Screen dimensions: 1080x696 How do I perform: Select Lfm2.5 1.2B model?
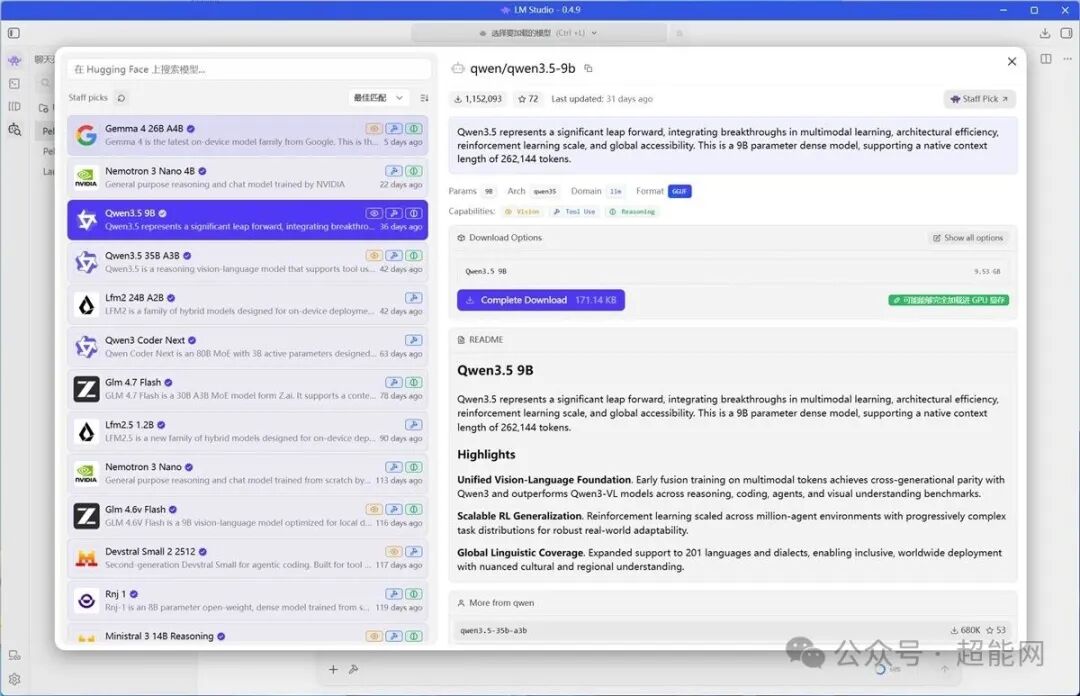(248, 431)
